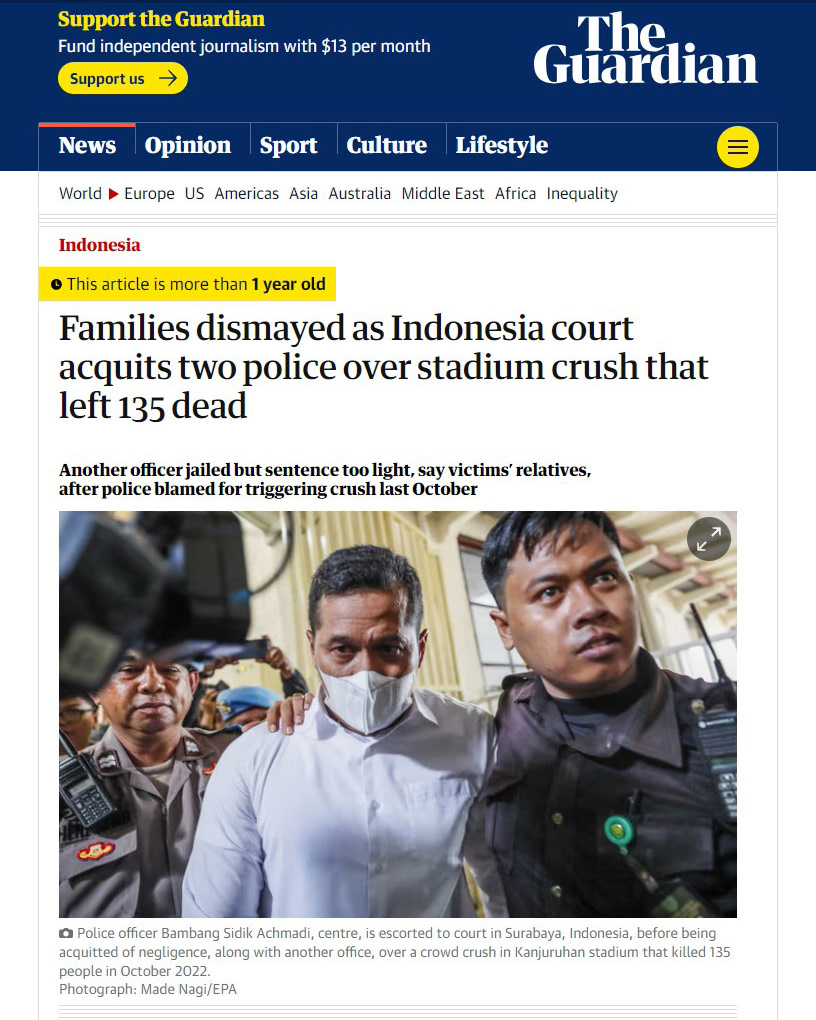Open the Inequality link
Image resolution: width=816 pixels, height=1020 pixels.
tap(582, 194)
